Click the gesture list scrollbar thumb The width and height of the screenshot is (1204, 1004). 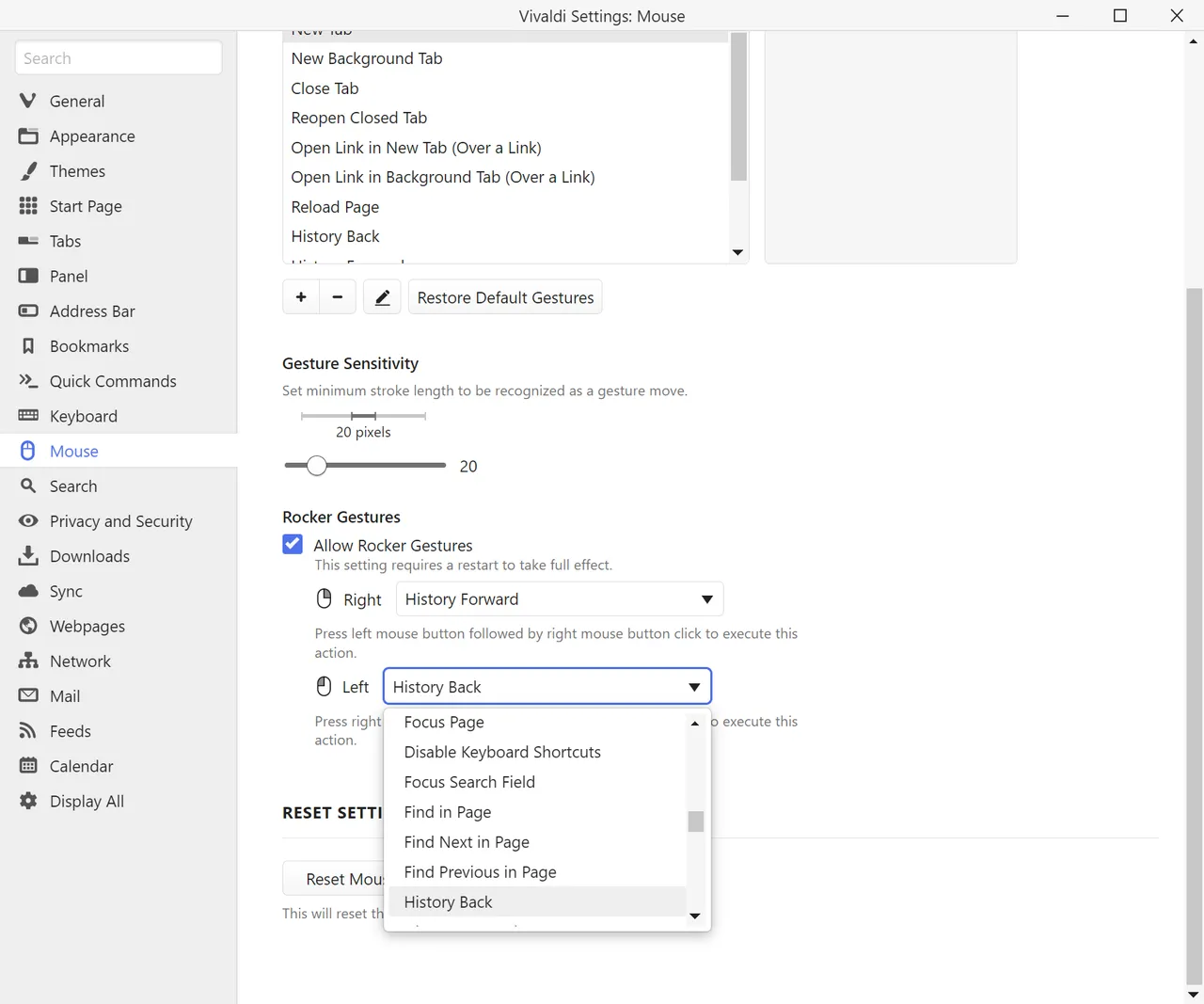[x=738, y=105]
